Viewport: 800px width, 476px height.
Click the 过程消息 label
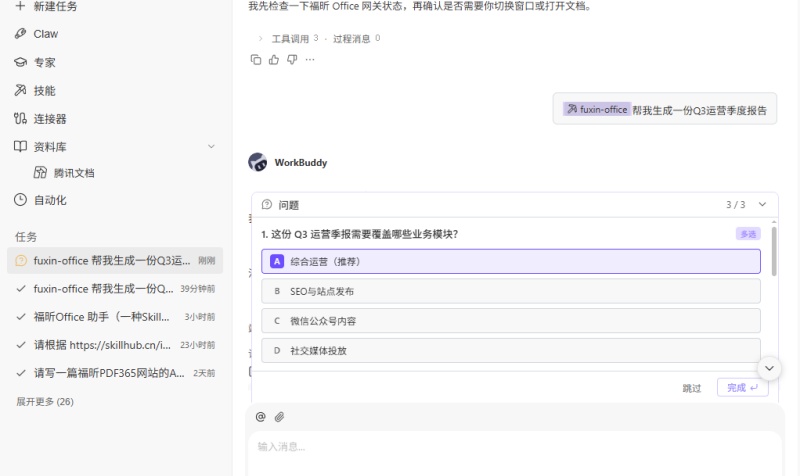click(351, 39)
